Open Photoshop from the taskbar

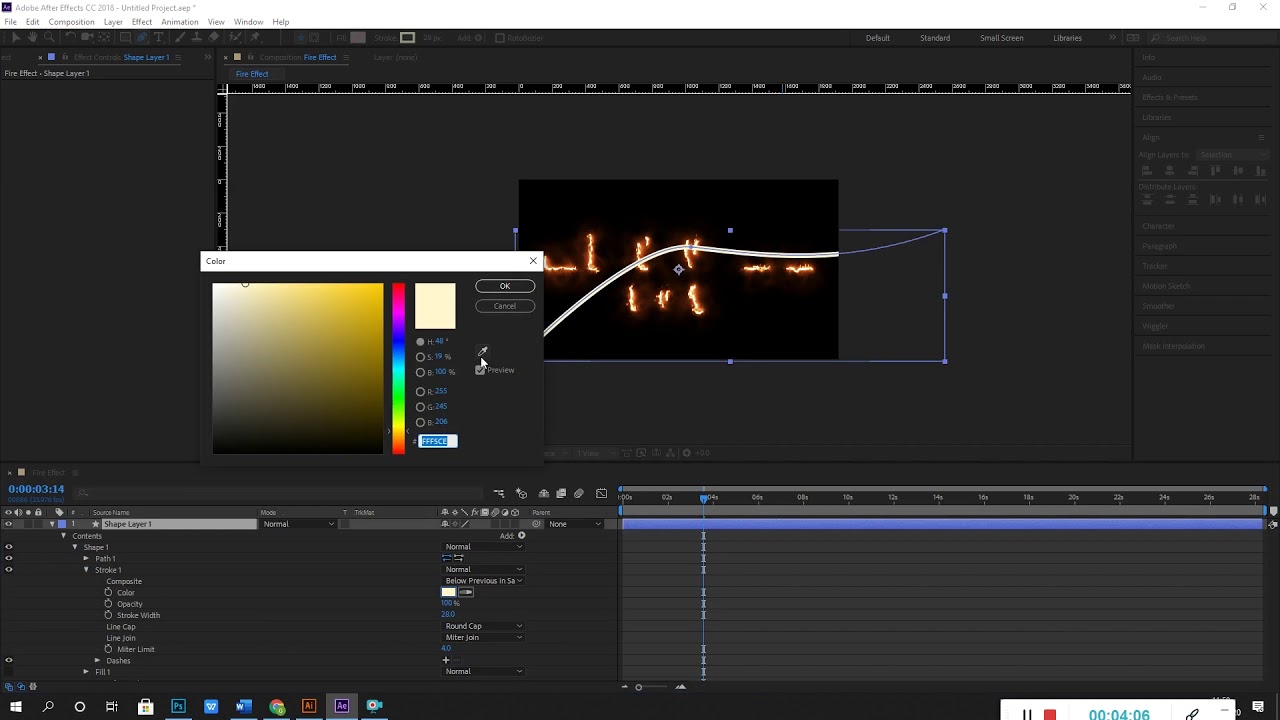[178, 706]
